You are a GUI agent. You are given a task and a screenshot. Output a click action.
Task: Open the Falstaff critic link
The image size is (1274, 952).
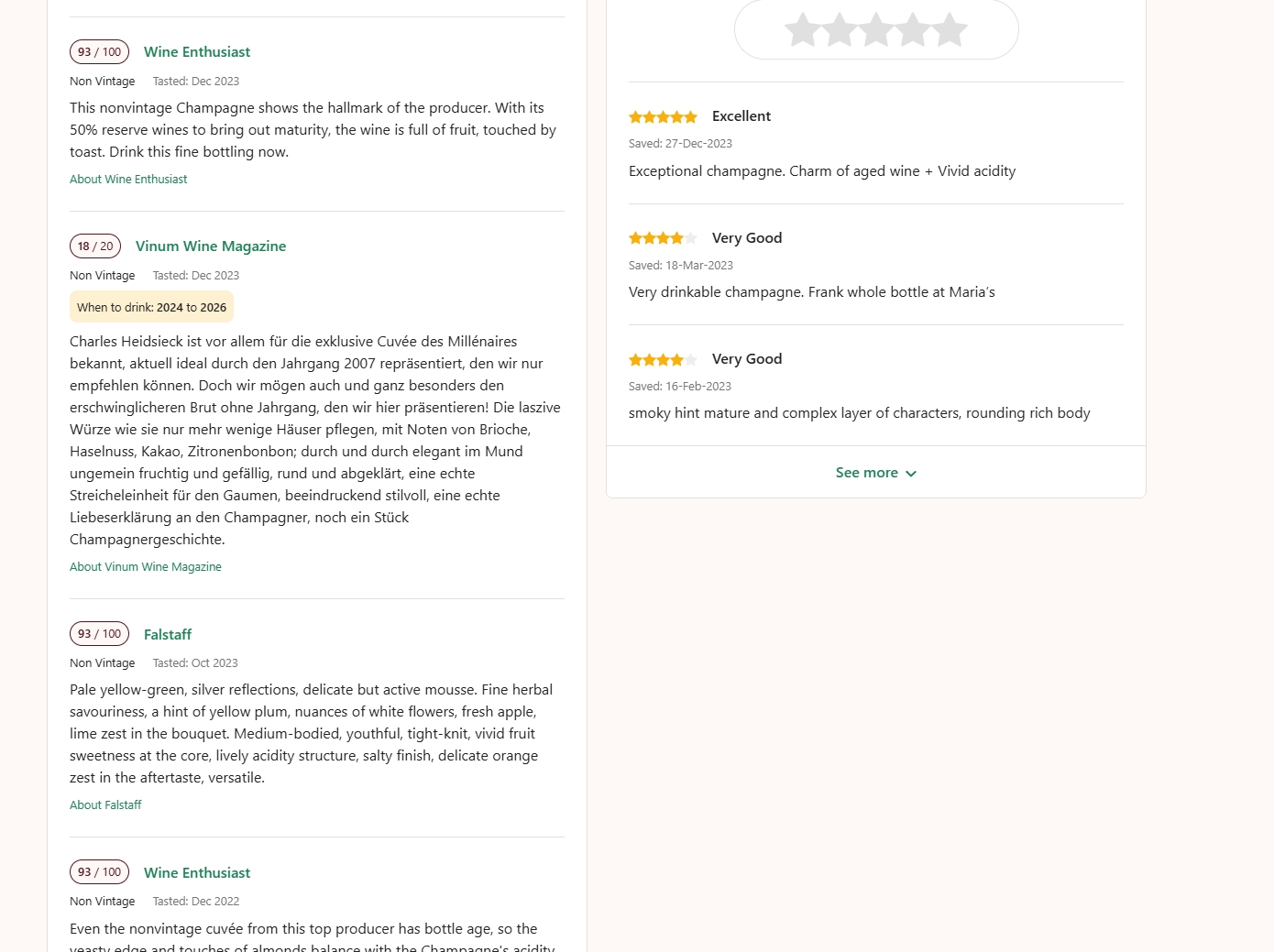pyautogui.click(x=167, y=635)
